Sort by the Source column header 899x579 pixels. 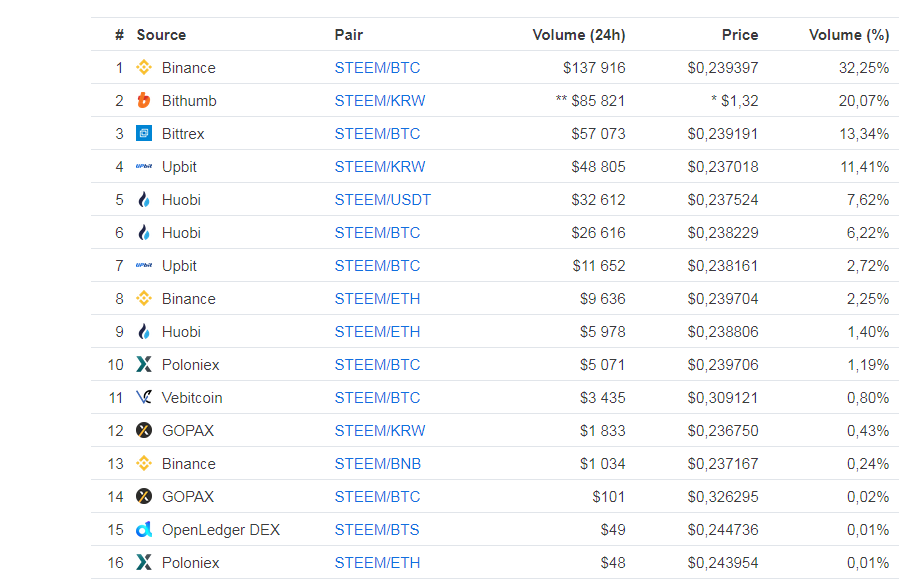click(161, 35)
